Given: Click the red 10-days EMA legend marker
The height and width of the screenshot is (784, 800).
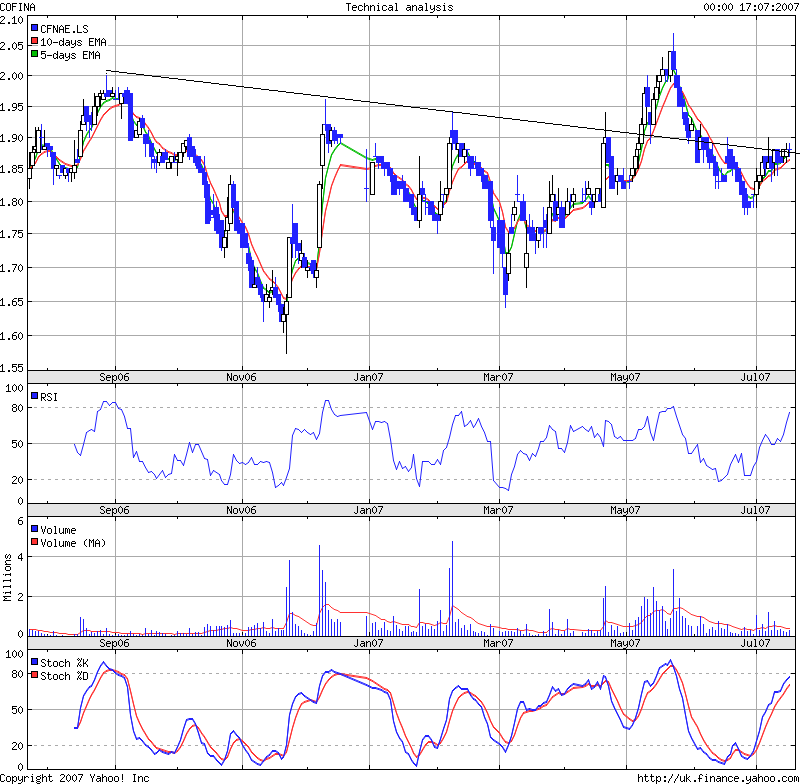Looking at the screenshot, I should [35, 43].
